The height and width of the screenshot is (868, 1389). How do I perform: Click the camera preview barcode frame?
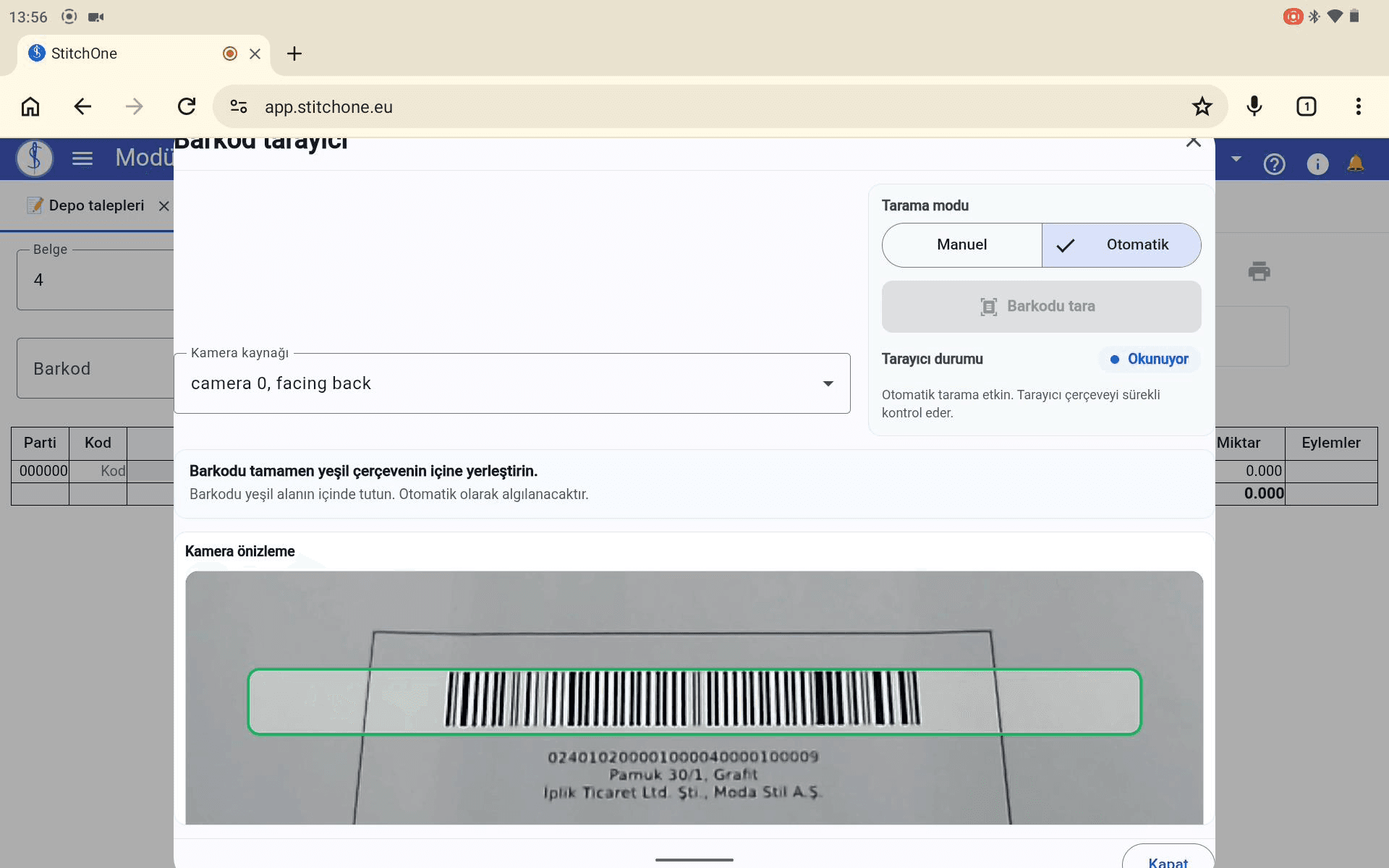694,702
